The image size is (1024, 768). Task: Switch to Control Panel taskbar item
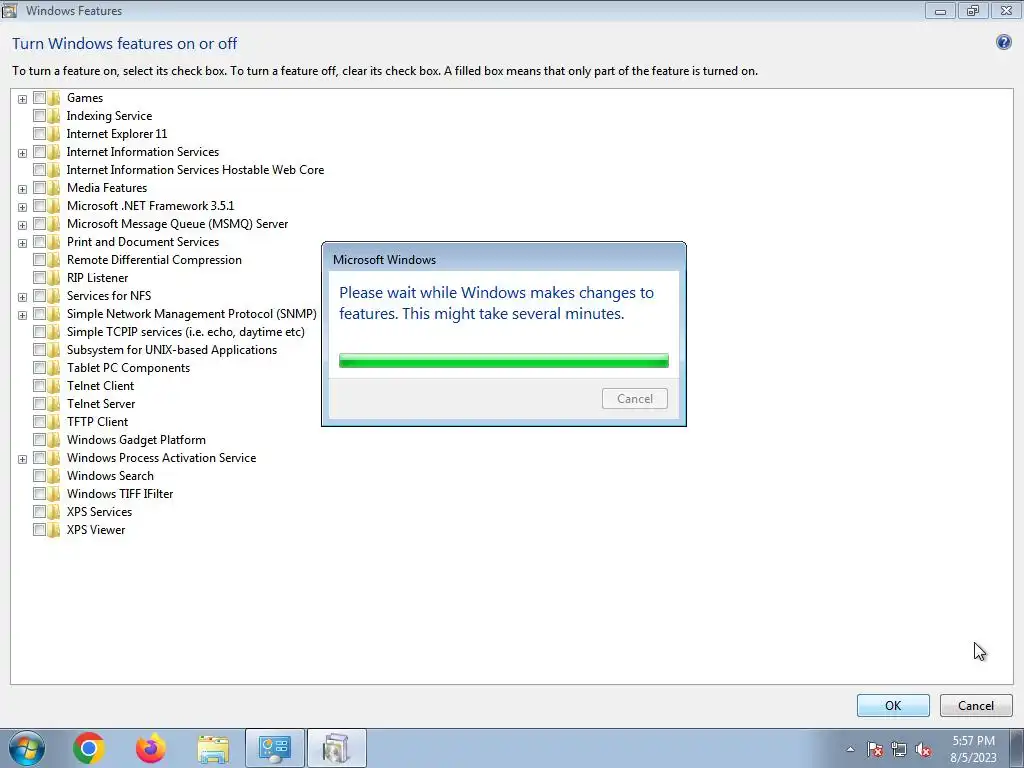pyautogui.click(x=274, y=748)
